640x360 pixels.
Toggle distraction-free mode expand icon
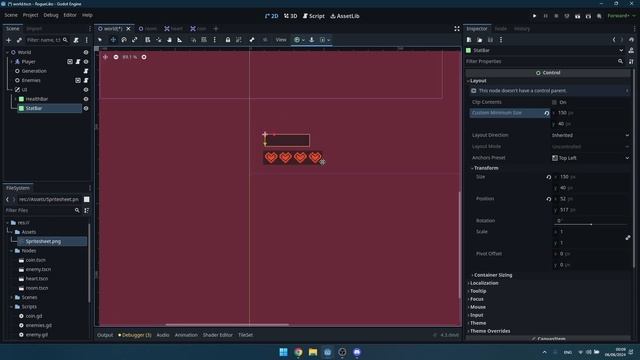tap(457, 29)
